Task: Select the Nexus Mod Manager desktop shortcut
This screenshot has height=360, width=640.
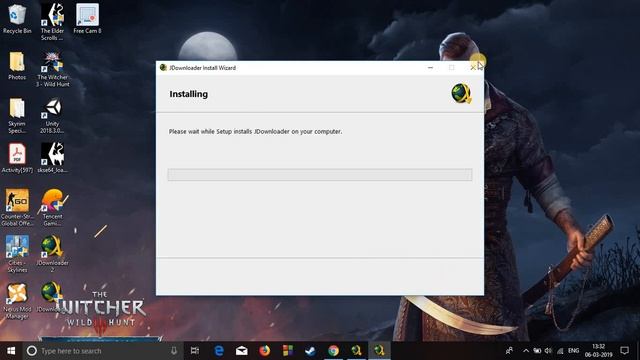Action: [x=17, y=301]
